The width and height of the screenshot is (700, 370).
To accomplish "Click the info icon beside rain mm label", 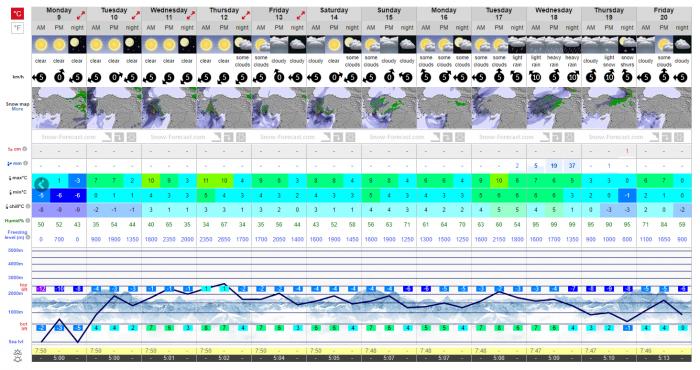I will tap(25, 163).
